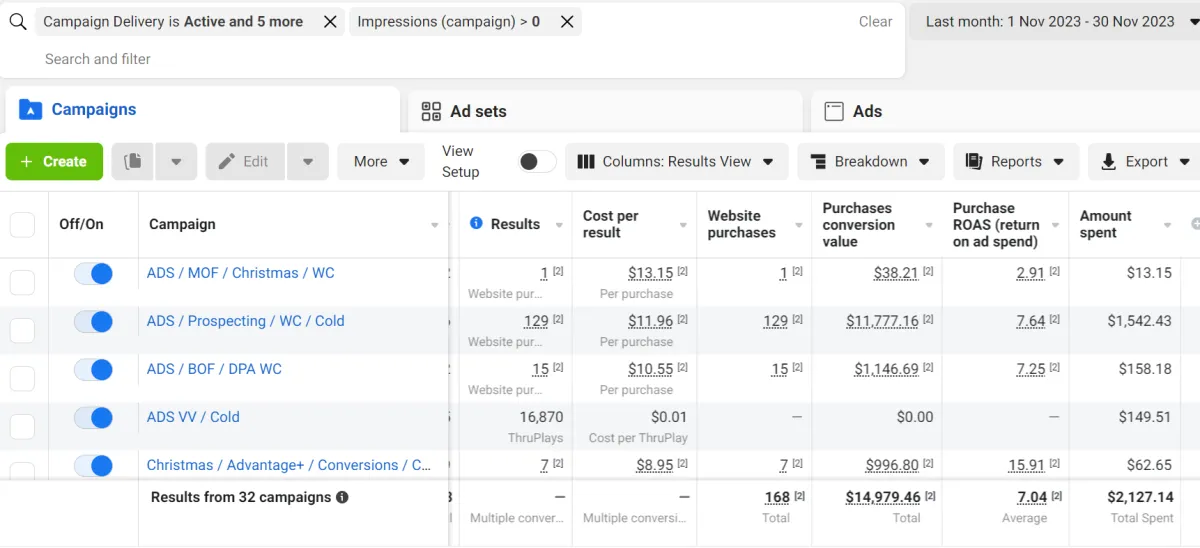Click the search magnifier icon
The width and height of the screenshot is (1200, 548).
pos(17,22)
